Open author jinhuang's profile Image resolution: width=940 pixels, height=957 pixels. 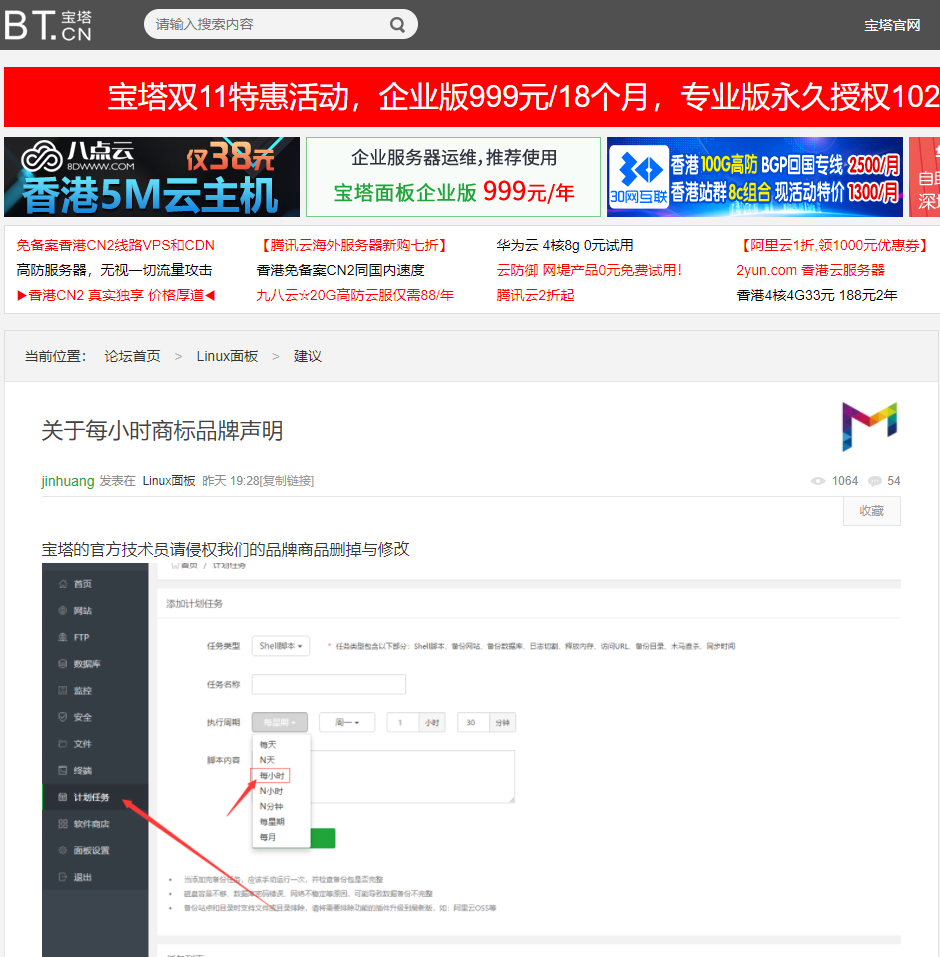68,481
